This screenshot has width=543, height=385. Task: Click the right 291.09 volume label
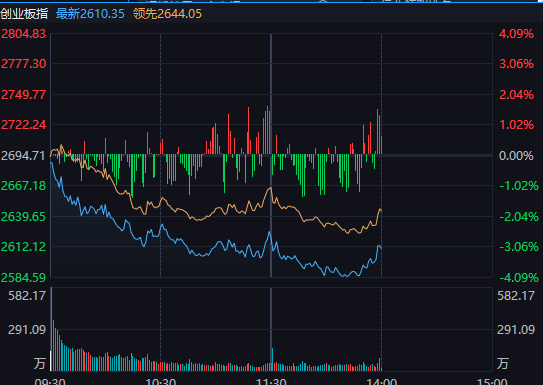click(516, 329)
